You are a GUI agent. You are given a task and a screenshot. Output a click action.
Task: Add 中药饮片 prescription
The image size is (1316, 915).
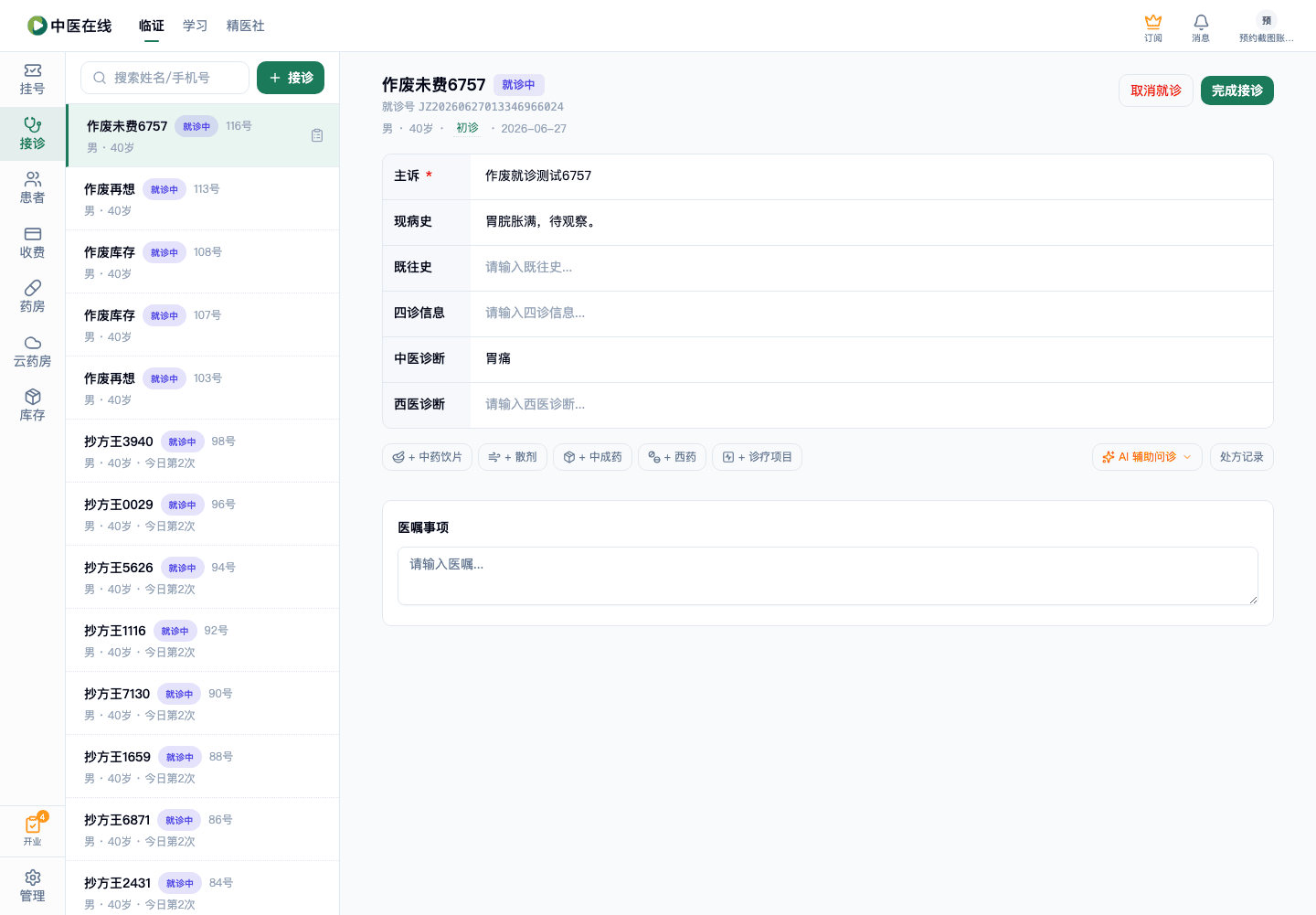(x=427, y=457)
